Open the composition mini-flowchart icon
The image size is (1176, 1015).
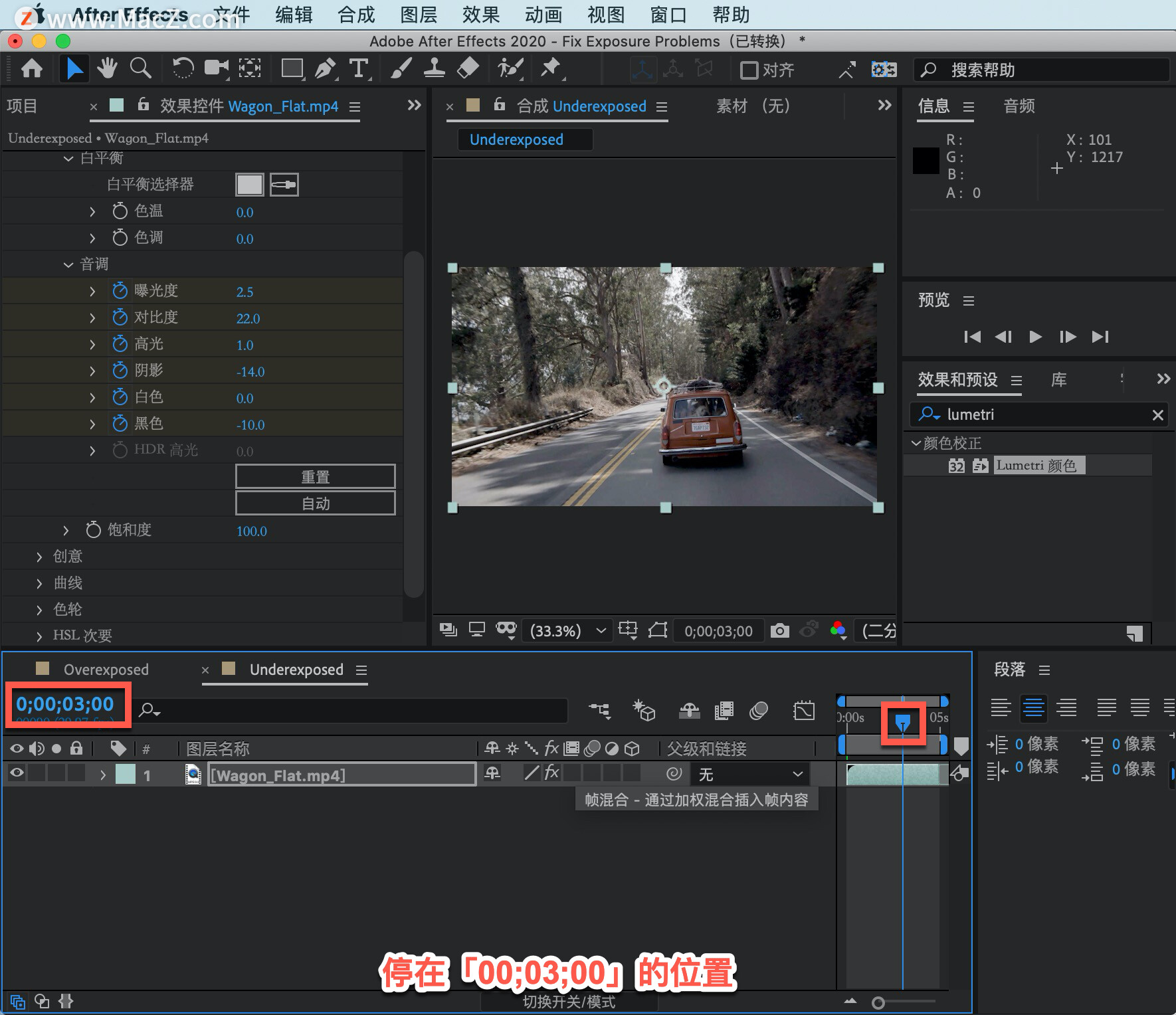tap(599, 711)
